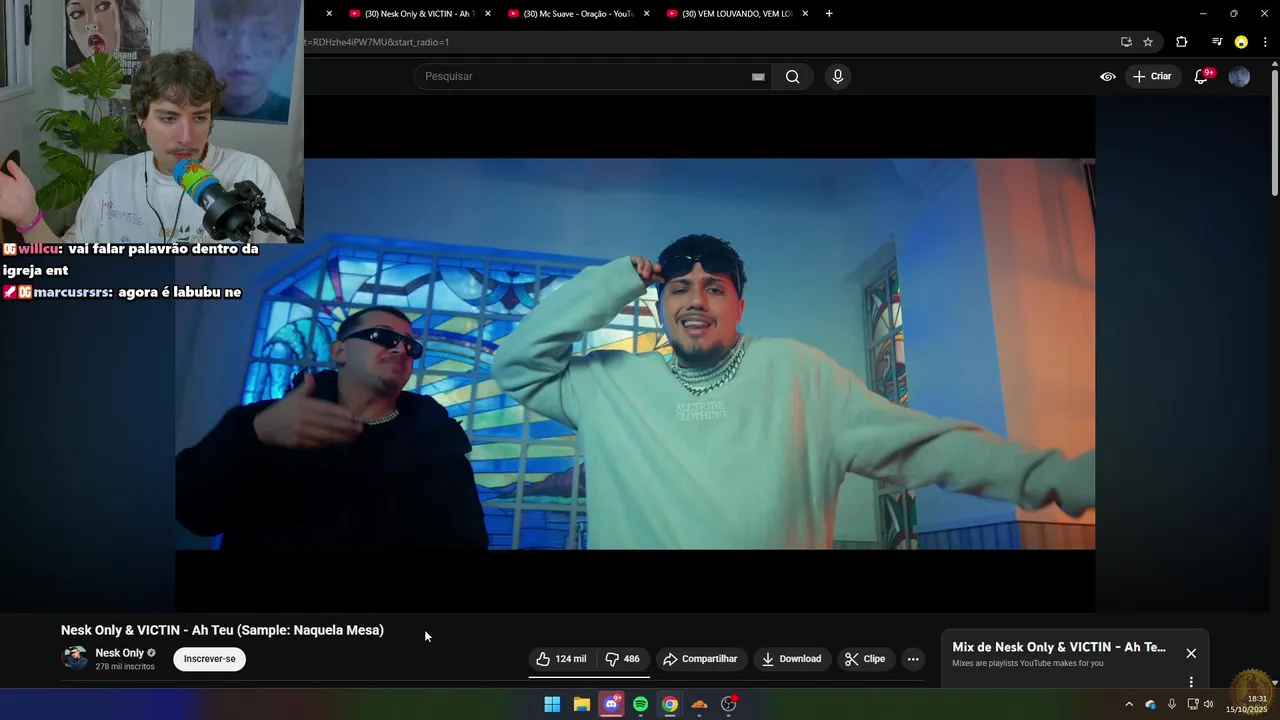Like the video with 124 mil
Screen dimensions: 1280x720
coord(561,659)
